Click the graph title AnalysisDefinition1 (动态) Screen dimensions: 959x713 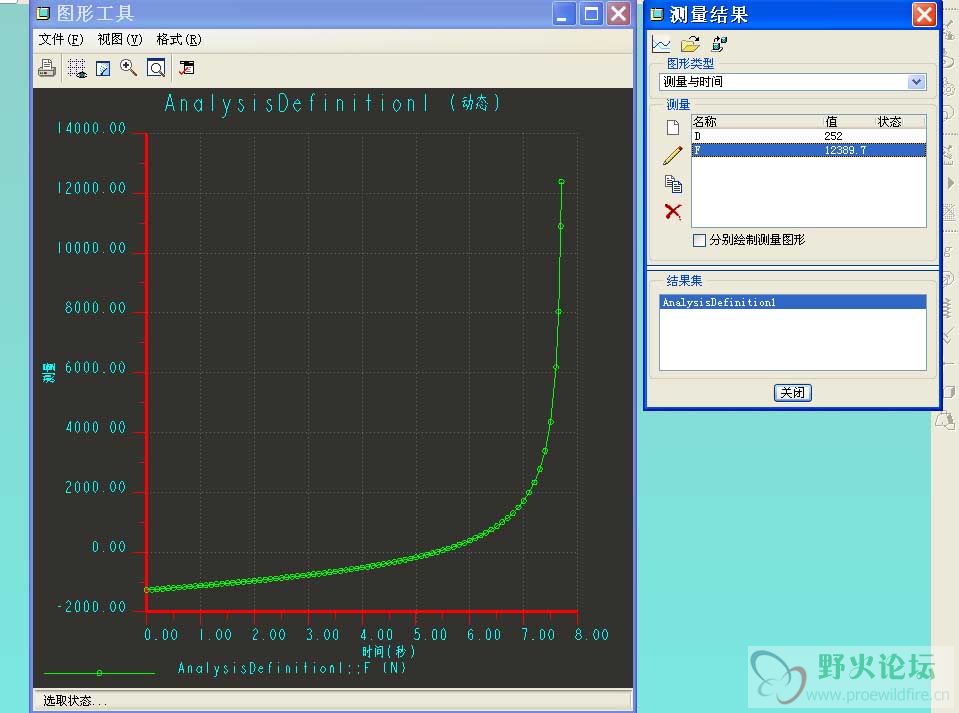332,103
